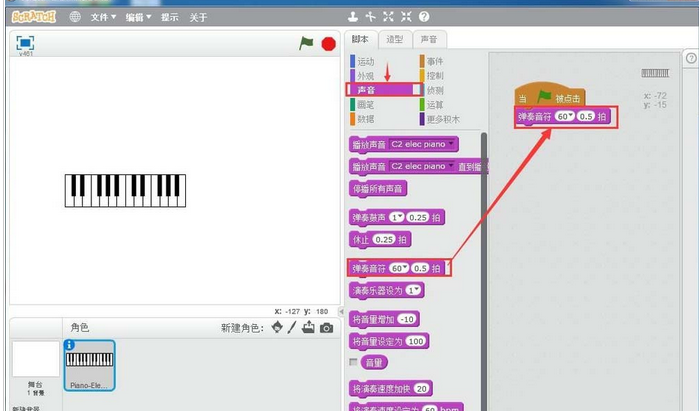Open the 文件 menu
The image size is (699, 411).
[102, 17]
